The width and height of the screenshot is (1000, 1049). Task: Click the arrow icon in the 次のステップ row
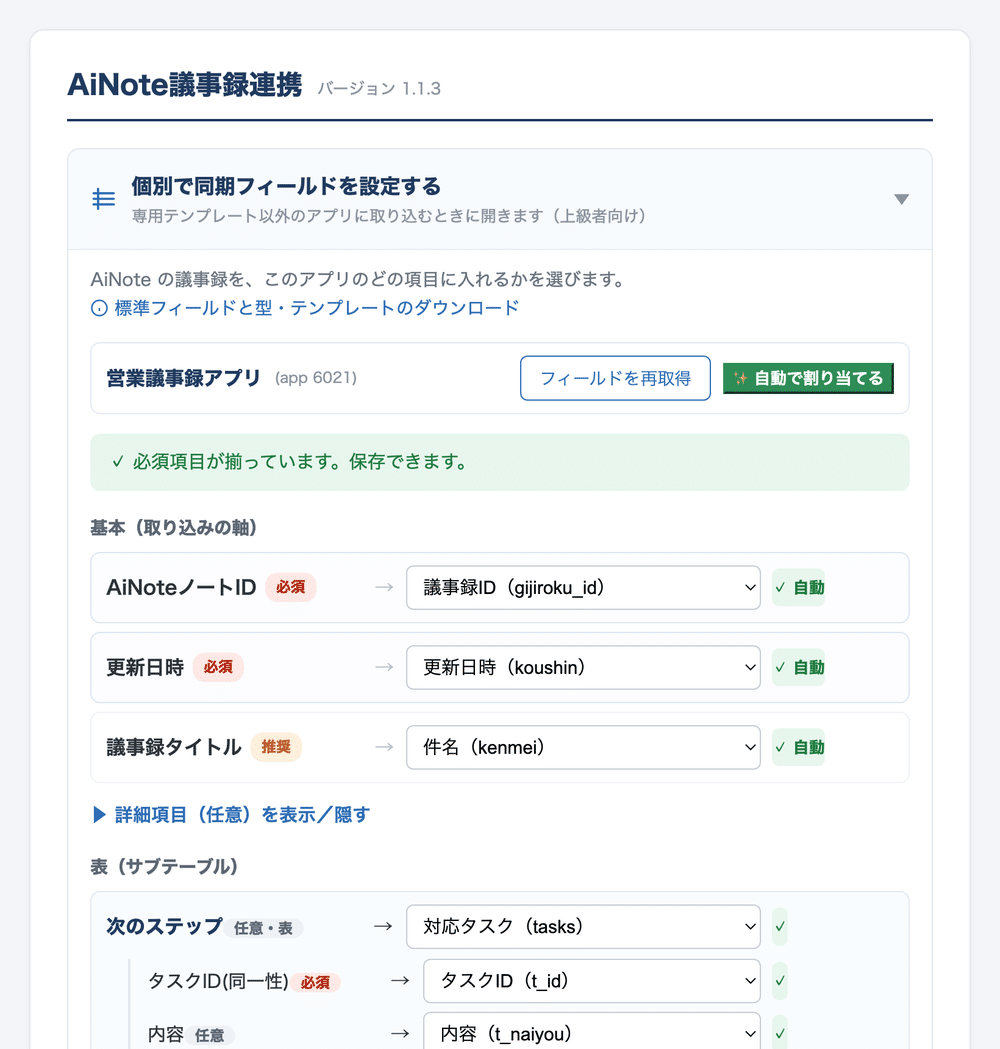click(383, 927)
